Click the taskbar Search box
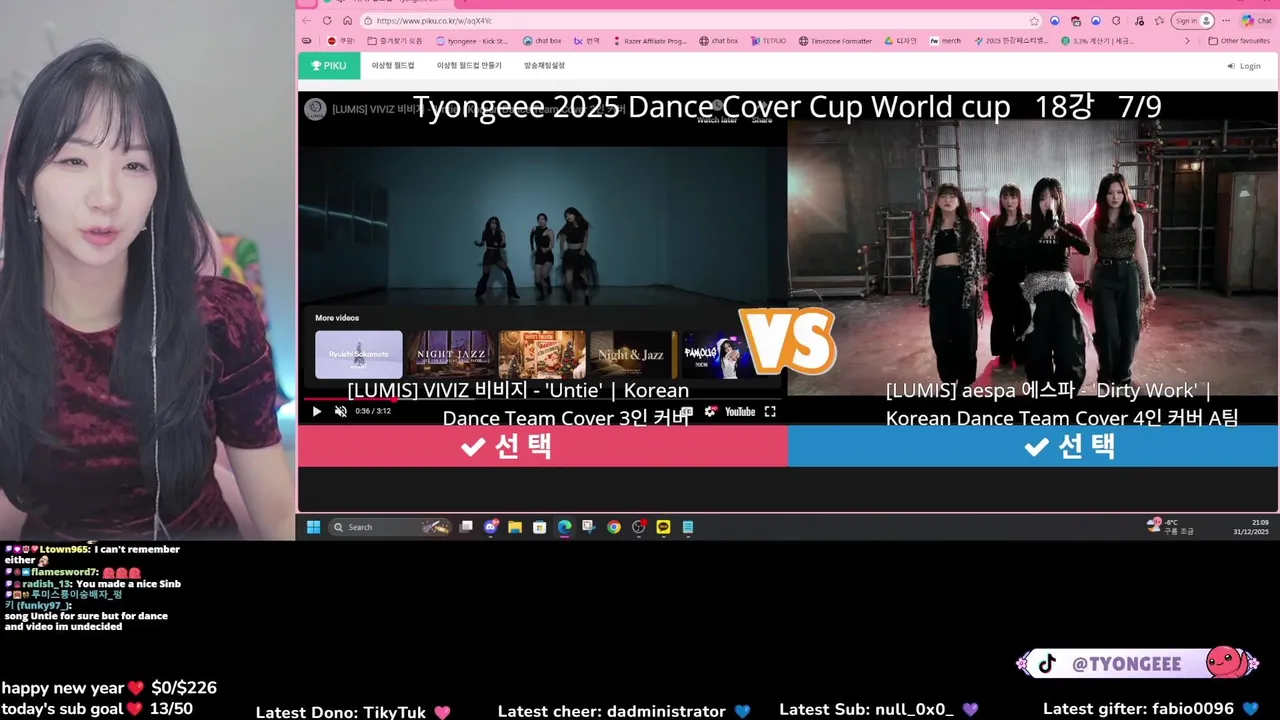Screen dimensions: 1280x720 tap(390, 527)
